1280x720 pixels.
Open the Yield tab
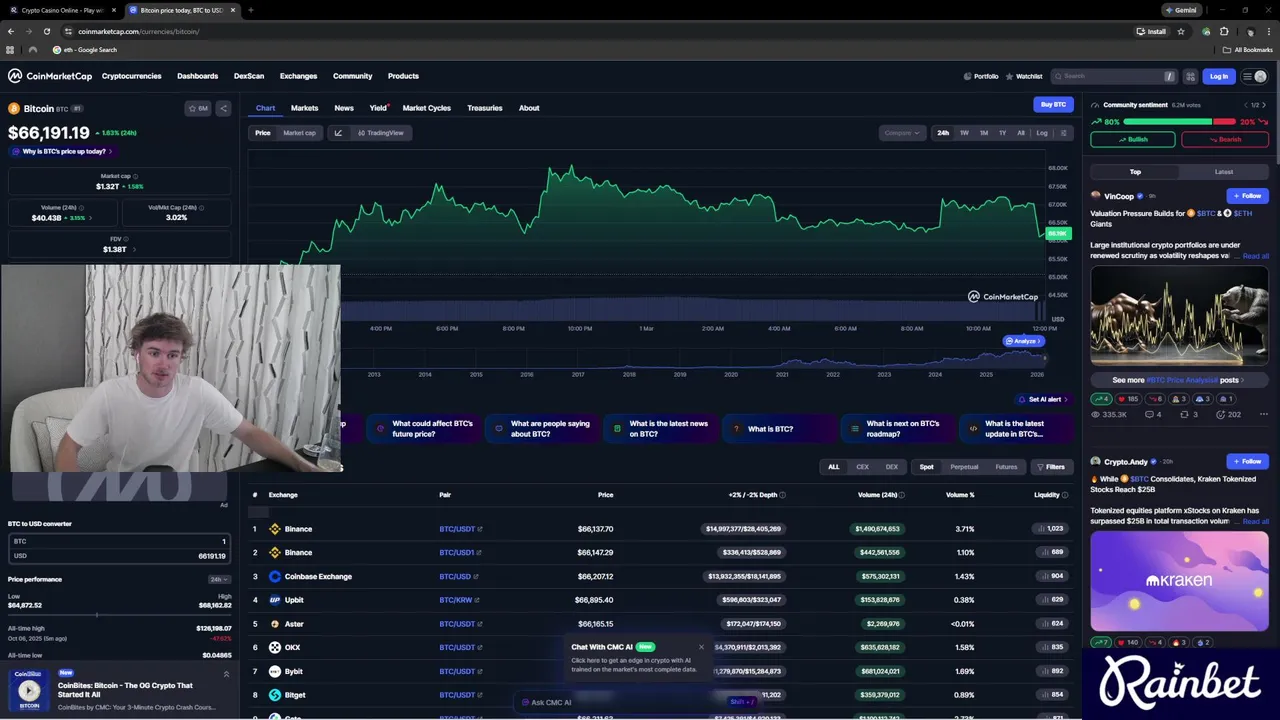(x=378, y=108)
